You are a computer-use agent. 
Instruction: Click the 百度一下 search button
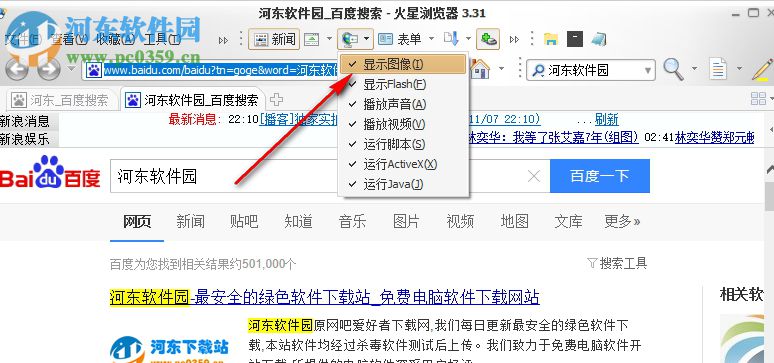[600, 176]
